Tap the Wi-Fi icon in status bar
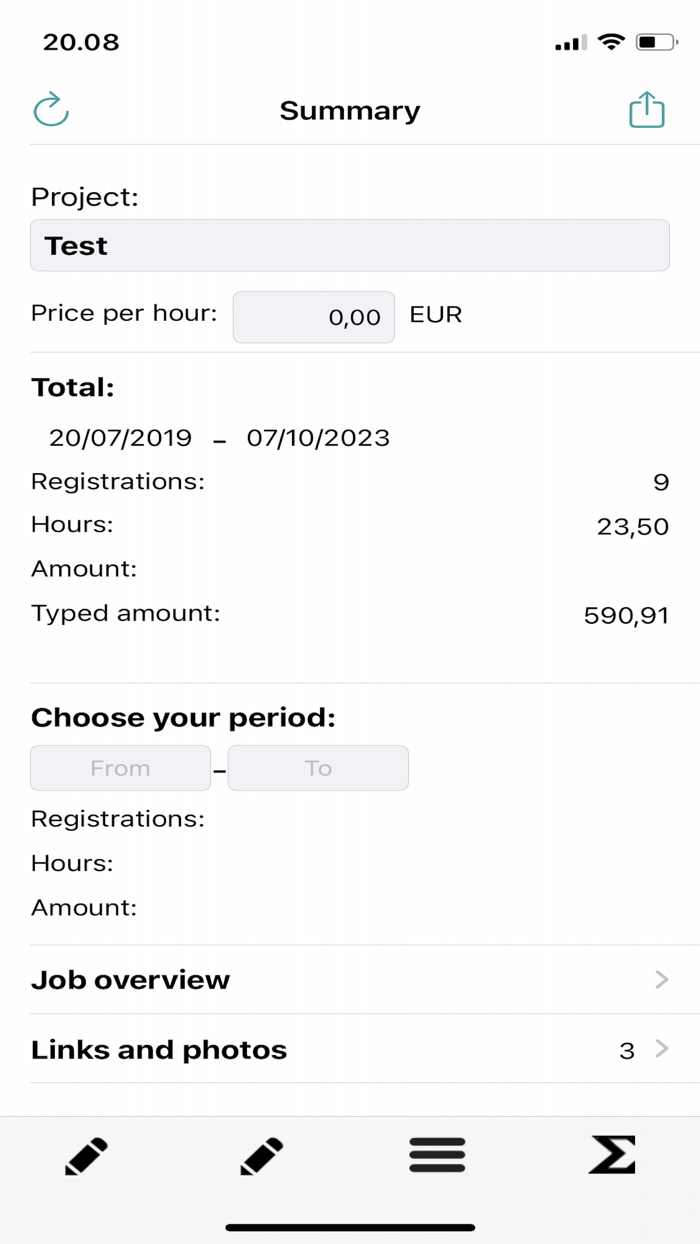The image size is (700, 1244). tap(611, 42)
